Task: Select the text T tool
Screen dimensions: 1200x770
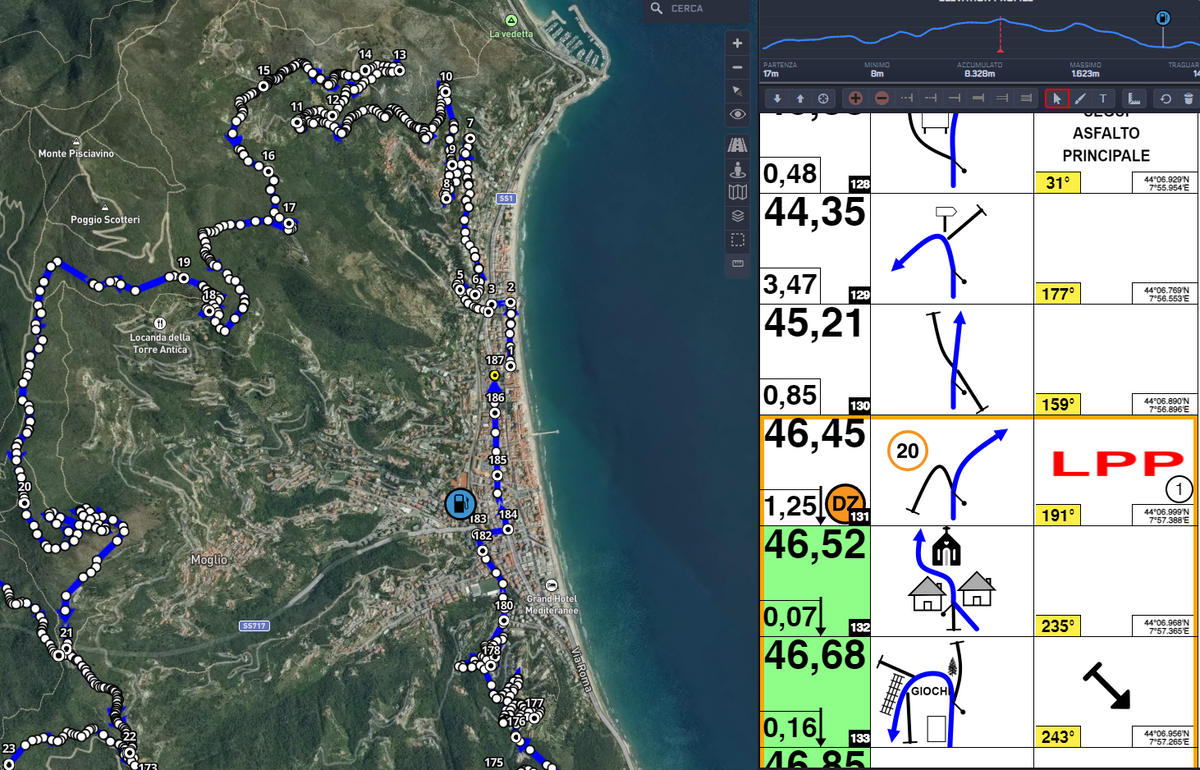Action: pos(1103,99)
